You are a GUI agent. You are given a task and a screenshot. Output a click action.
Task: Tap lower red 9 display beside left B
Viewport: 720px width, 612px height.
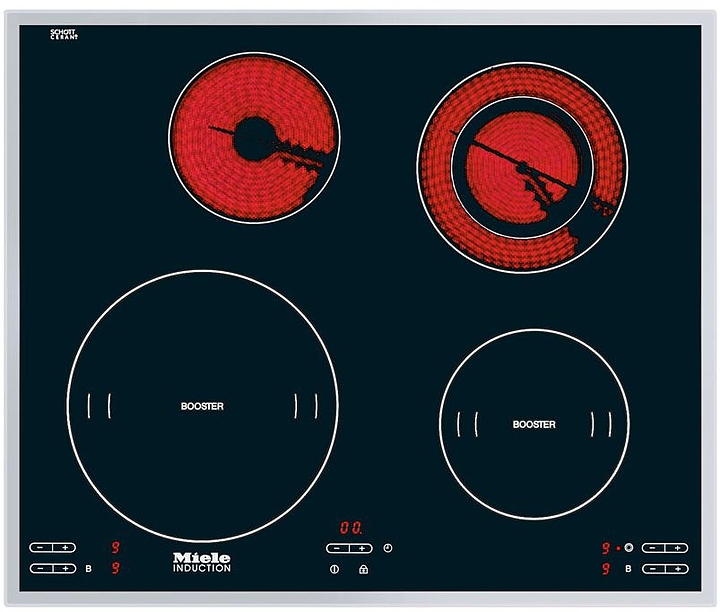115,568
